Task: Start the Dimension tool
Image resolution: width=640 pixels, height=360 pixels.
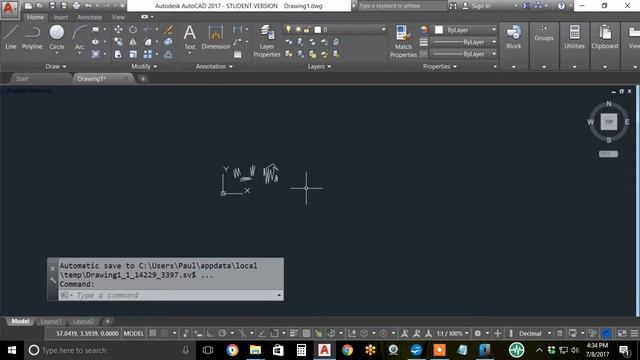Action: (x=216, y=37)
